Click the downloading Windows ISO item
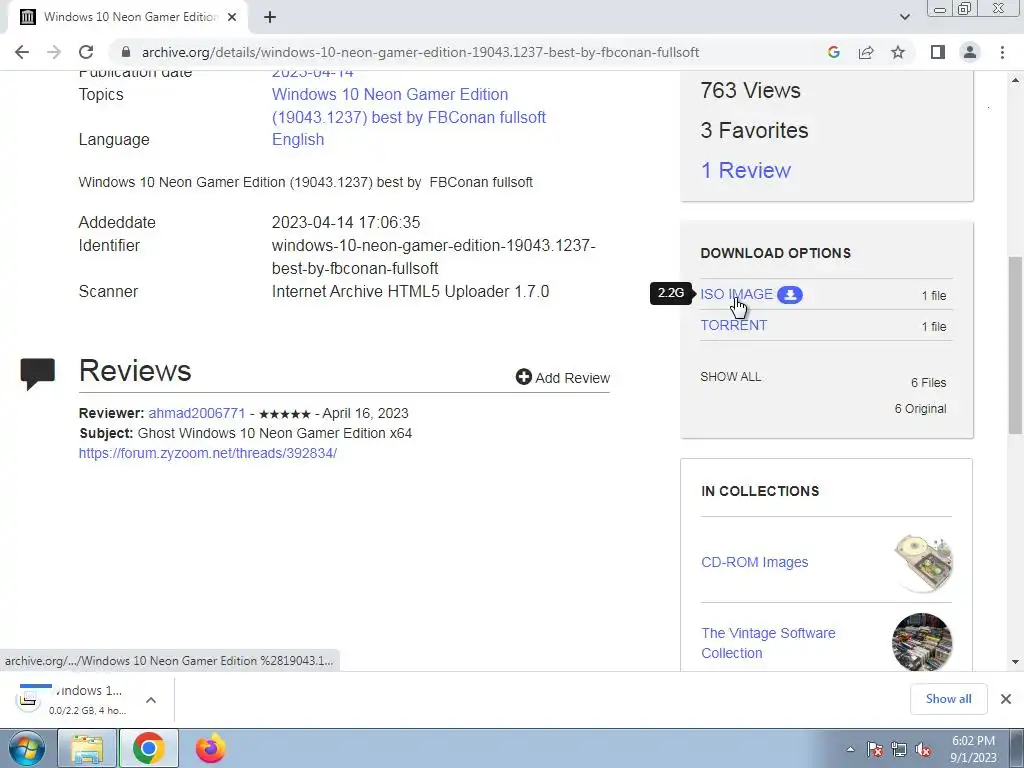This screenshot has width=1024, height=768. click(72, 700)
